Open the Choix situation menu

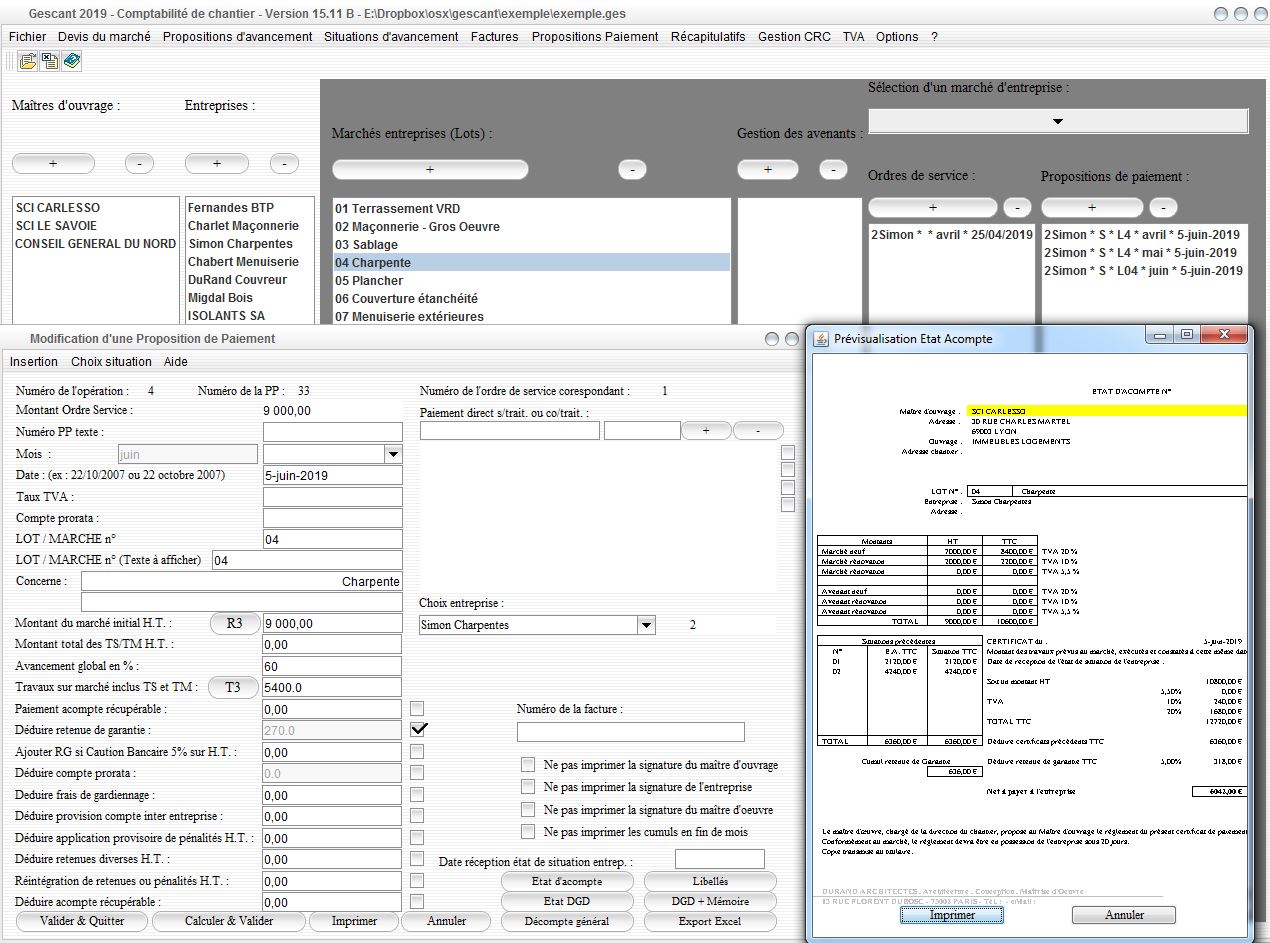(111, 361)
